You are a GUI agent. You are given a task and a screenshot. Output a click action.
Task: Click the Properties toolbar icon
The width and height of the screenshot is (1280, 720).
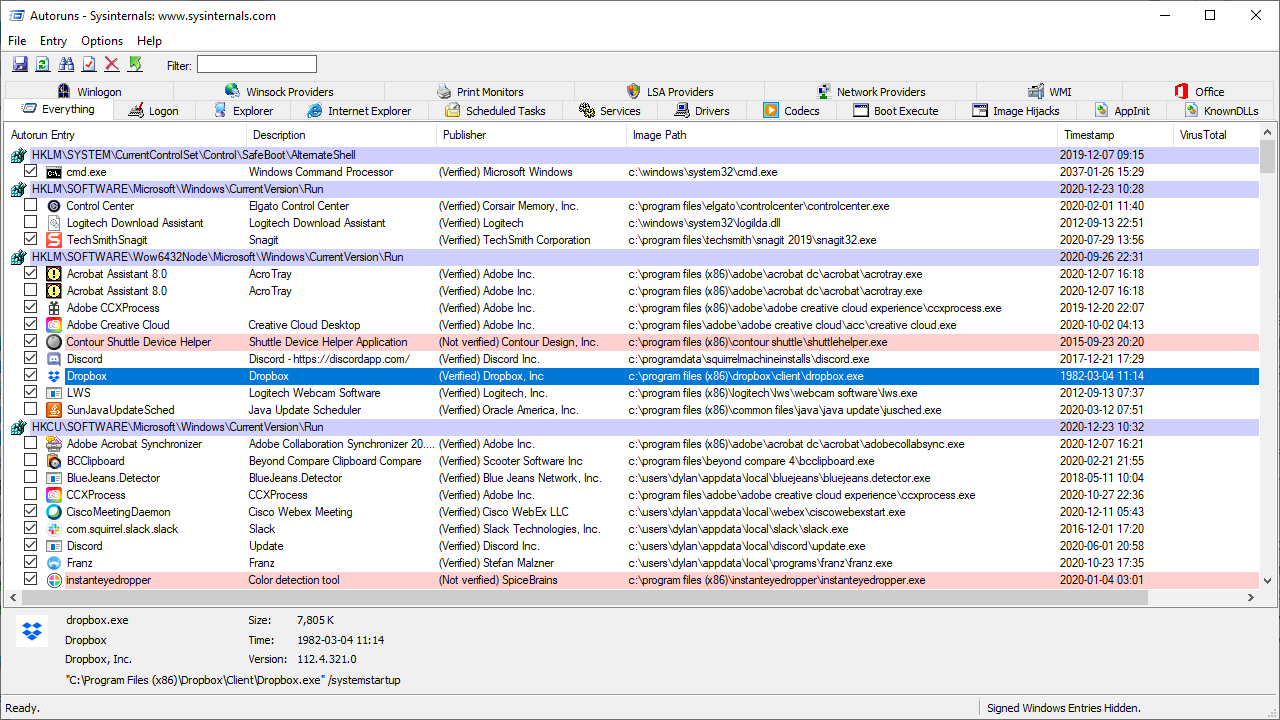[89, 64]
